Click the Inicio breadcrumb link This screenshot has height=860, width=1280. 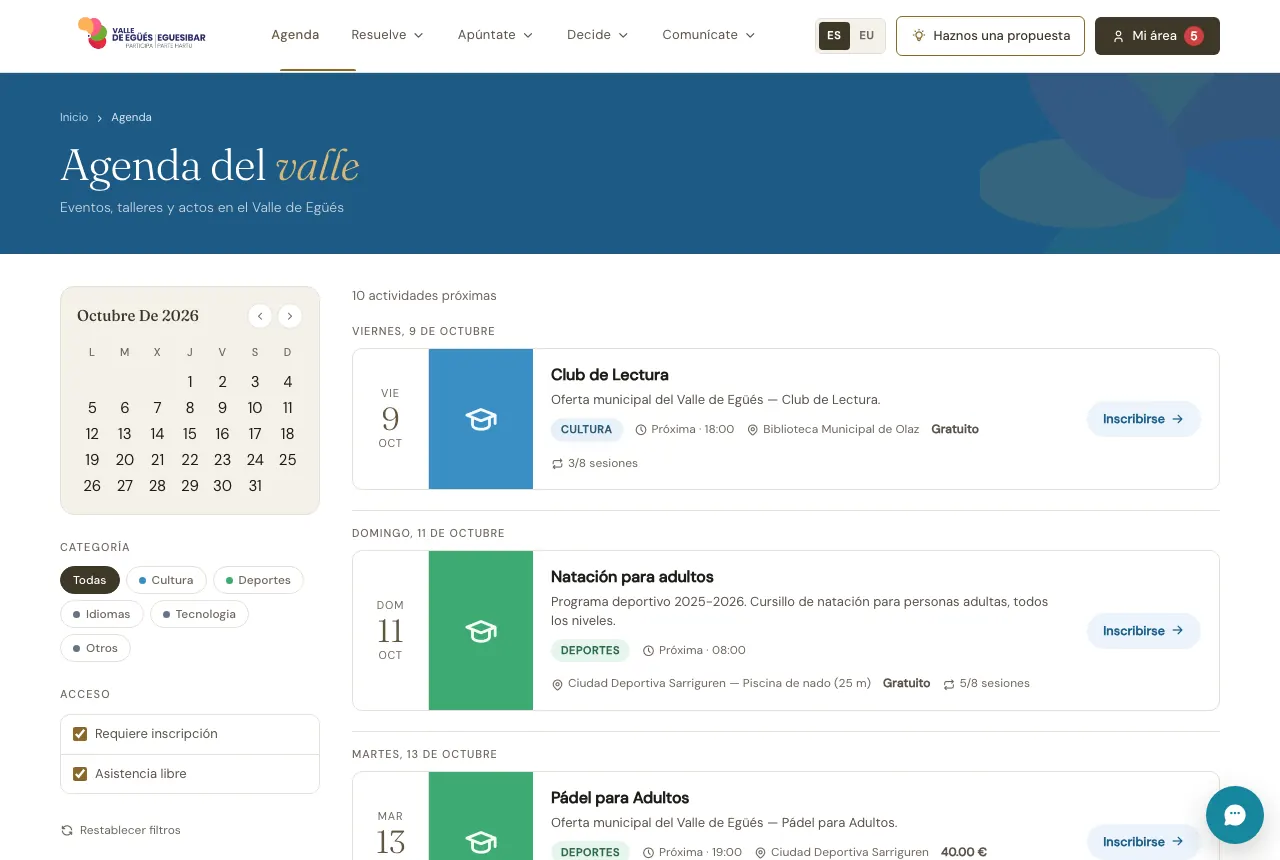pos(74,117)
